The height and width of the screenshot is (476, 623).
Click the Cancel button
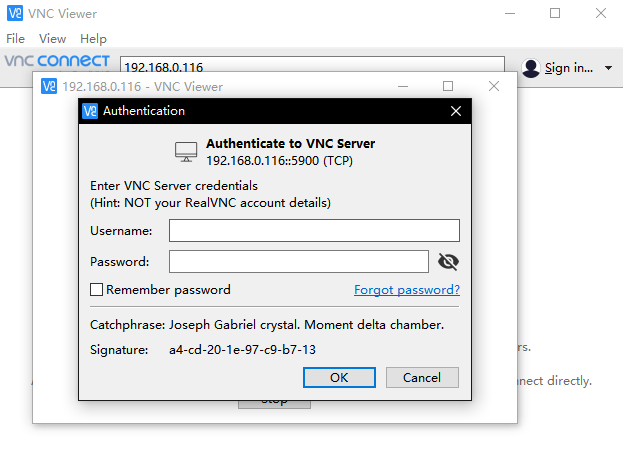pos(422,377)
